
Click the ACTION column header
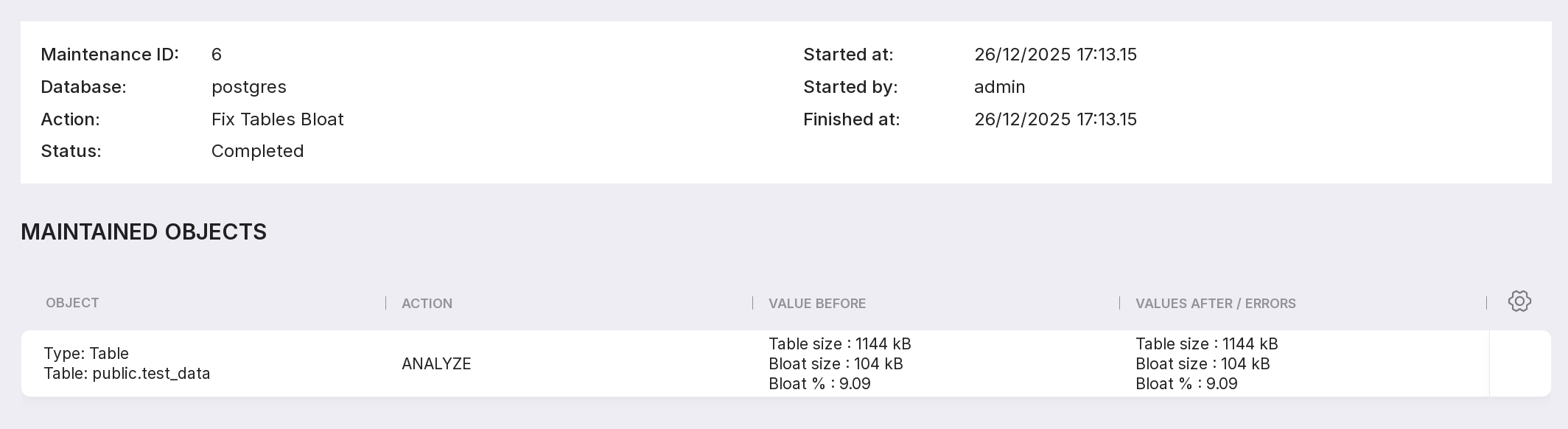[427, 304]
